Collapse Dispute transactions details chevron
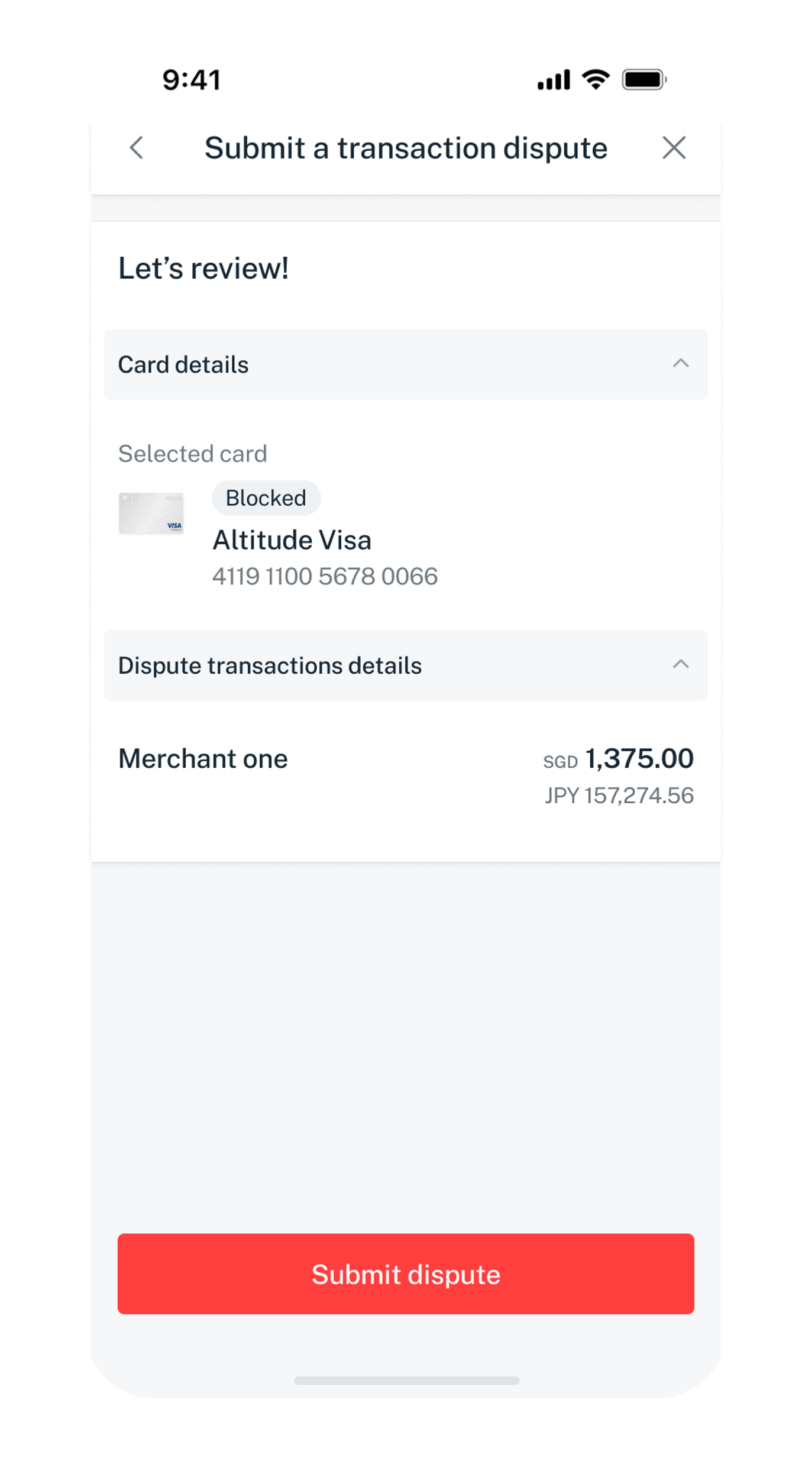 (681, 664)
